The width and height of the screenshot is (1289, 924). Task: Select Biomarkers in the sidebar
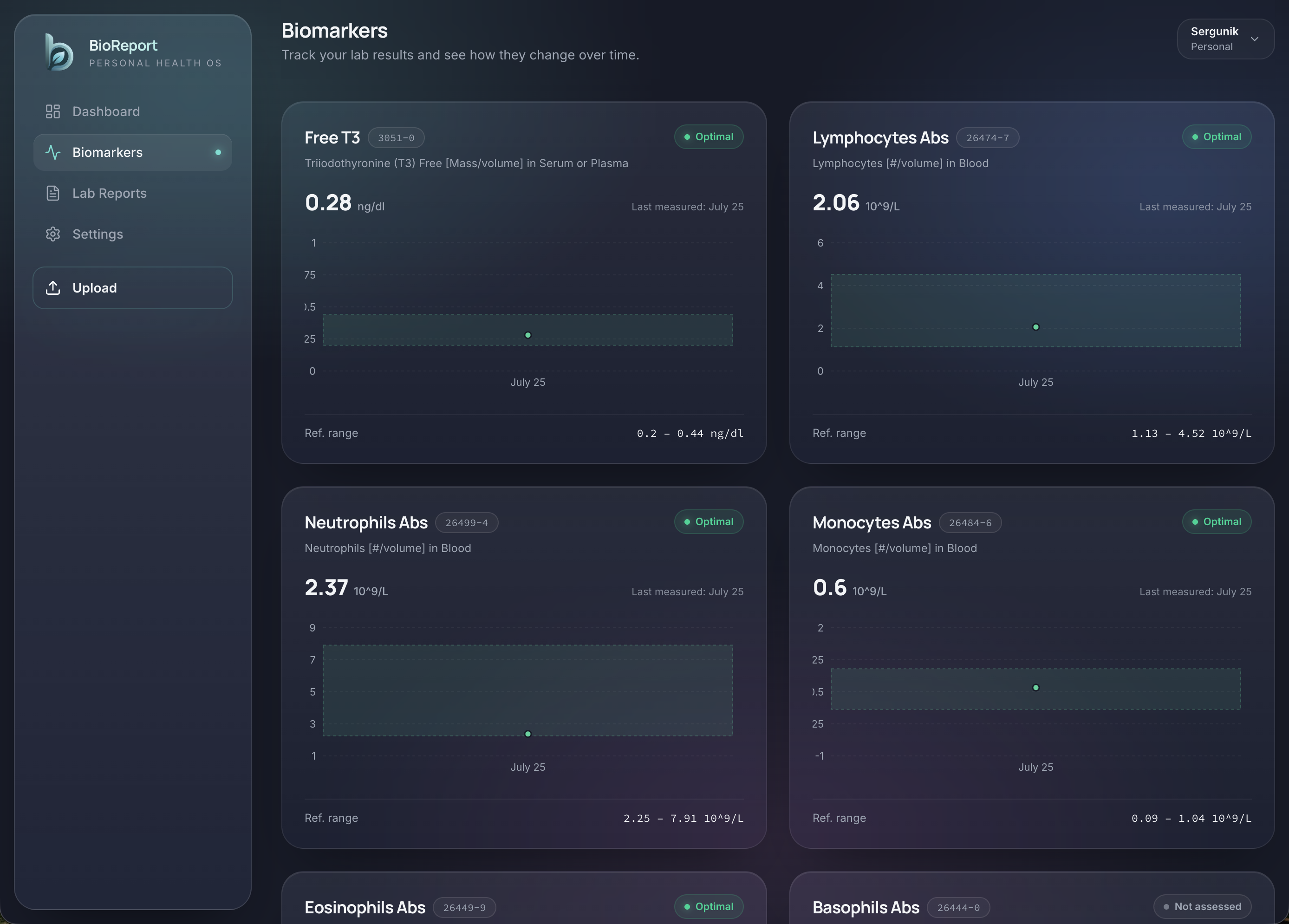132,152
